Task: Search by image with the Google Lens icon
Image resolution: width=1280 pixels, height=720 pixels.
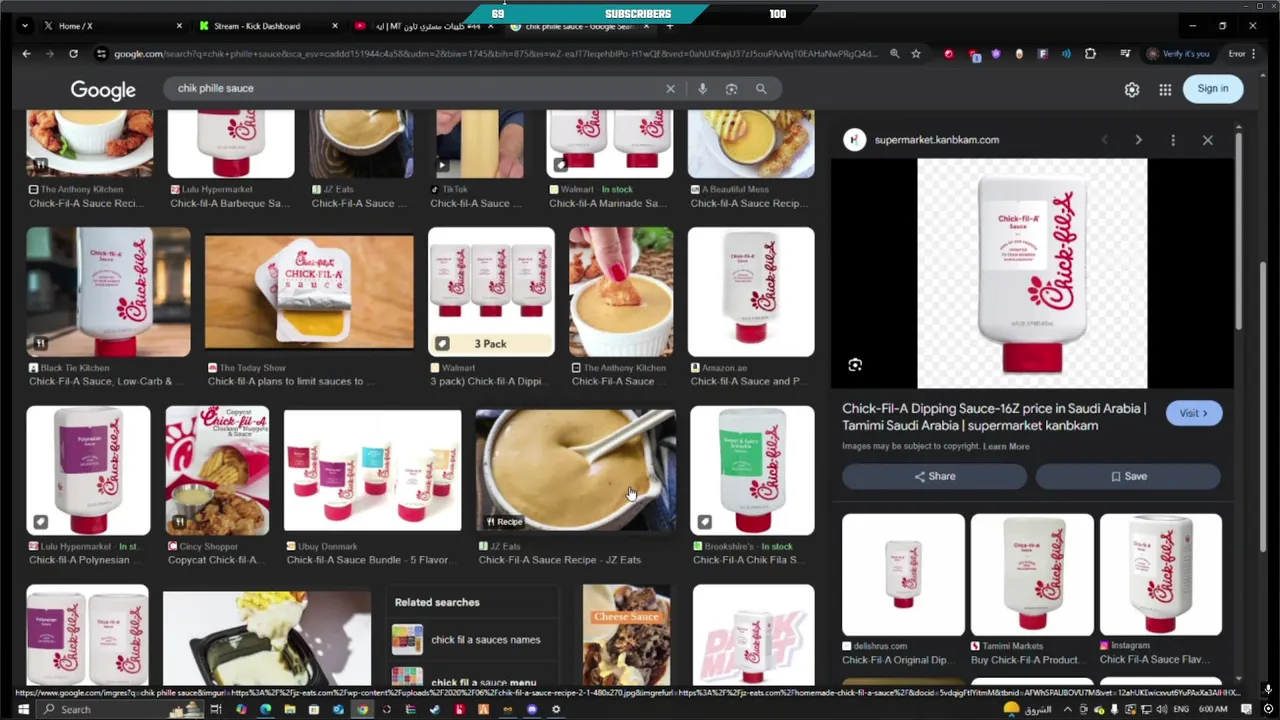Action: pyautogui.click(x=731, y=89)
